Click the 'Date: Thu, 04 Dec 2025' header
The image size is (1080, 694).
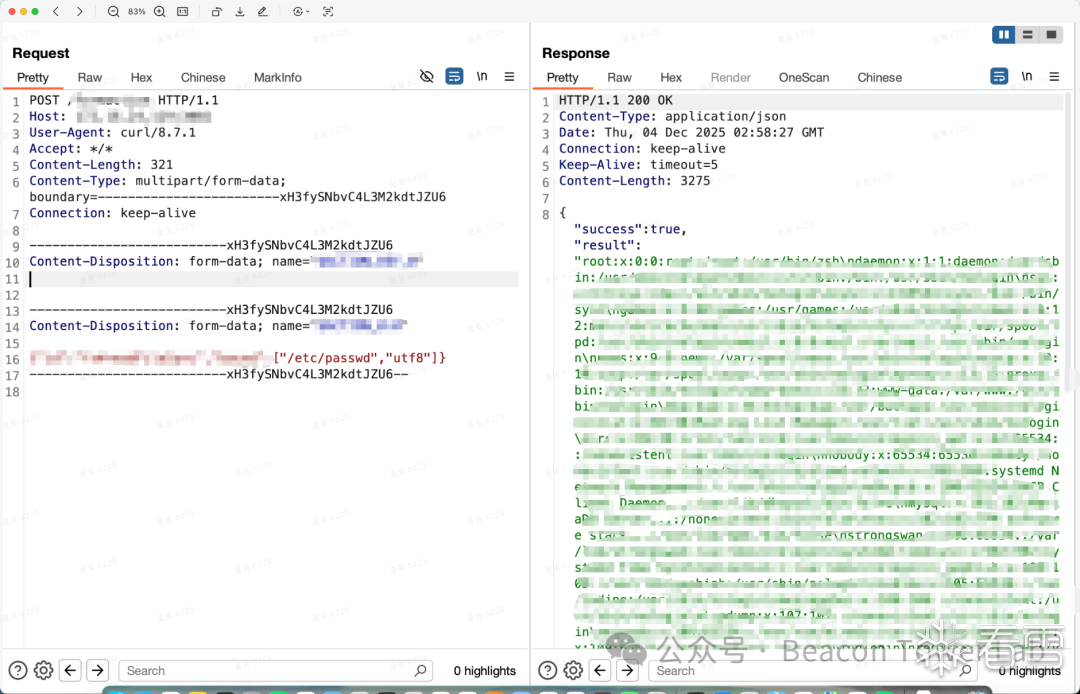[691, 132]
